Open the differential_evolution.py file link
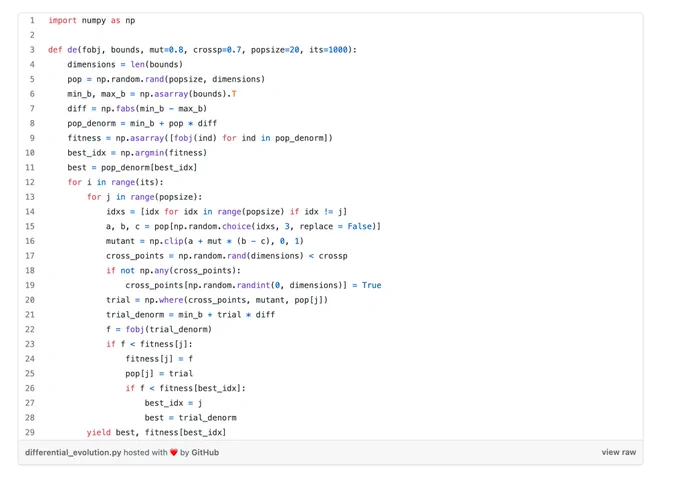Screen dimensions: 680x477 point(73,452)
